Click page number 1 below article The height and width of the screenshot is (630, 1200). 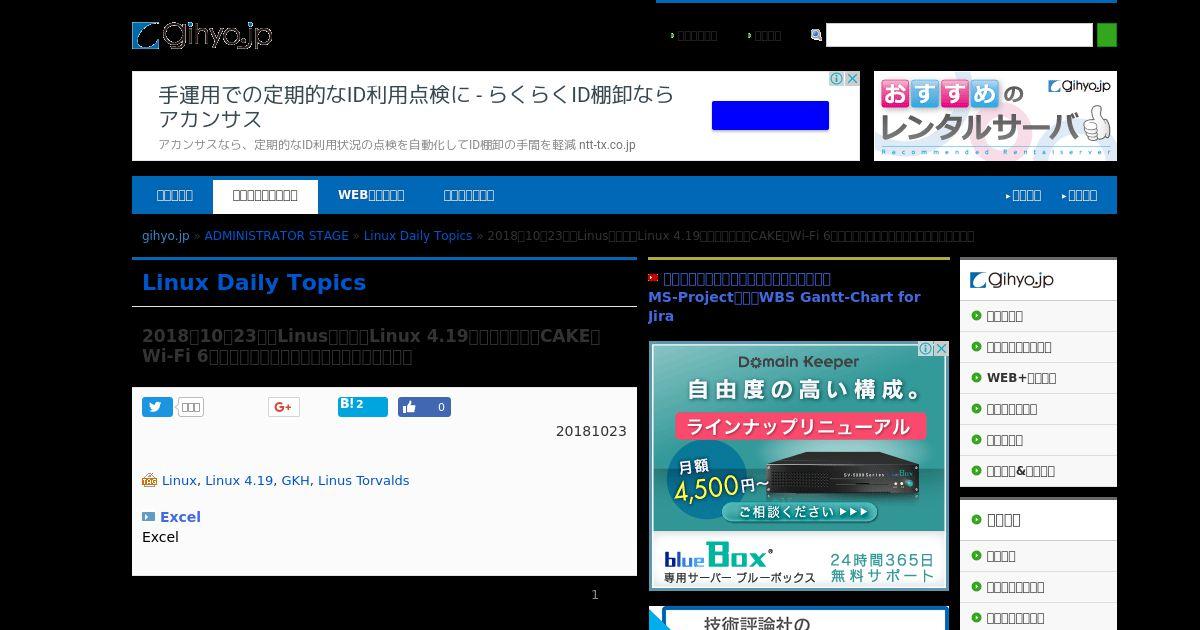click(595, 595)
